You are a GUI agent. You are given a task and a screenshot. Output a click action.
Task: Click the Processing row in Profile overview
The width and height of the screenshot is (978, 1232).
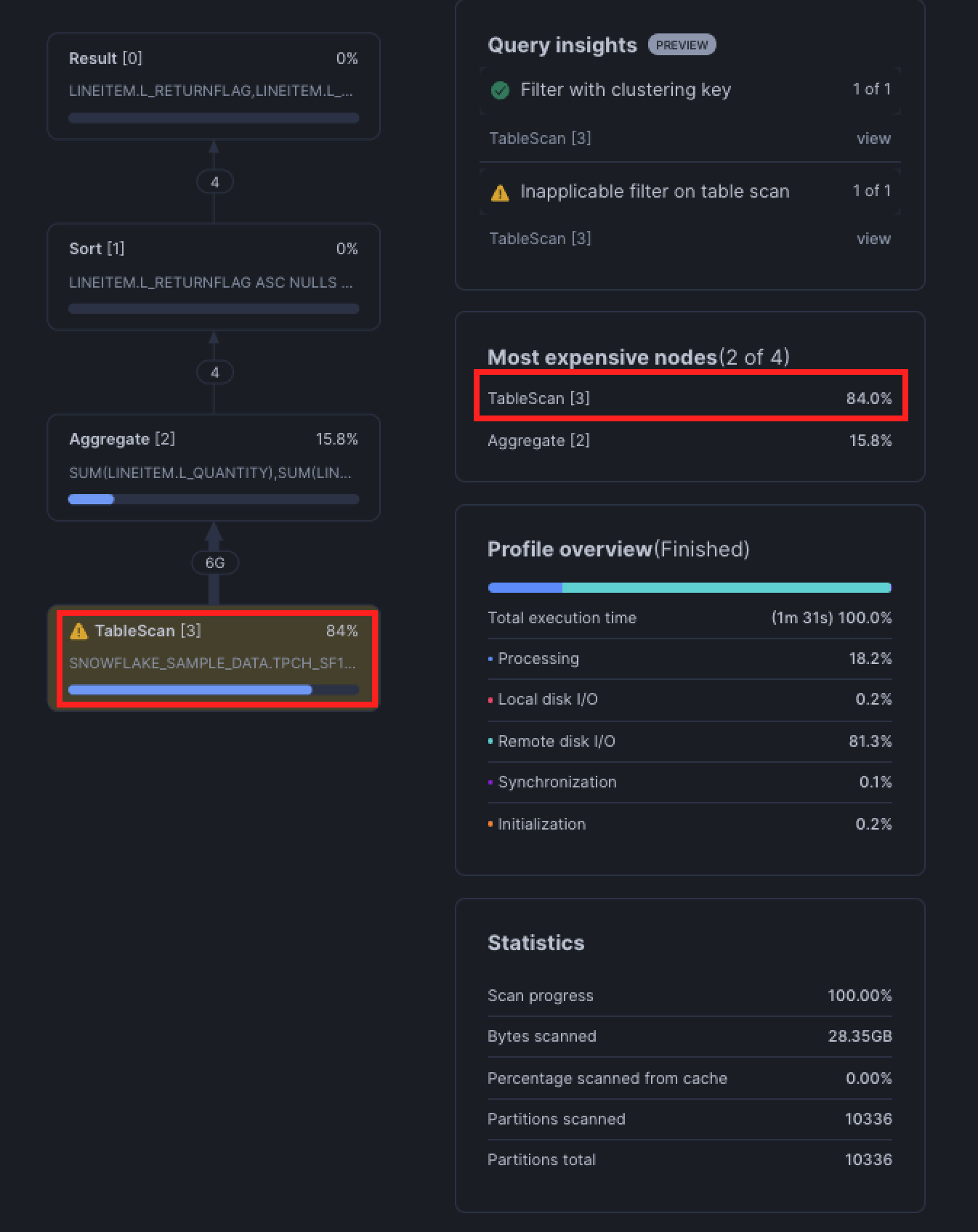click(x=690, y=659)
